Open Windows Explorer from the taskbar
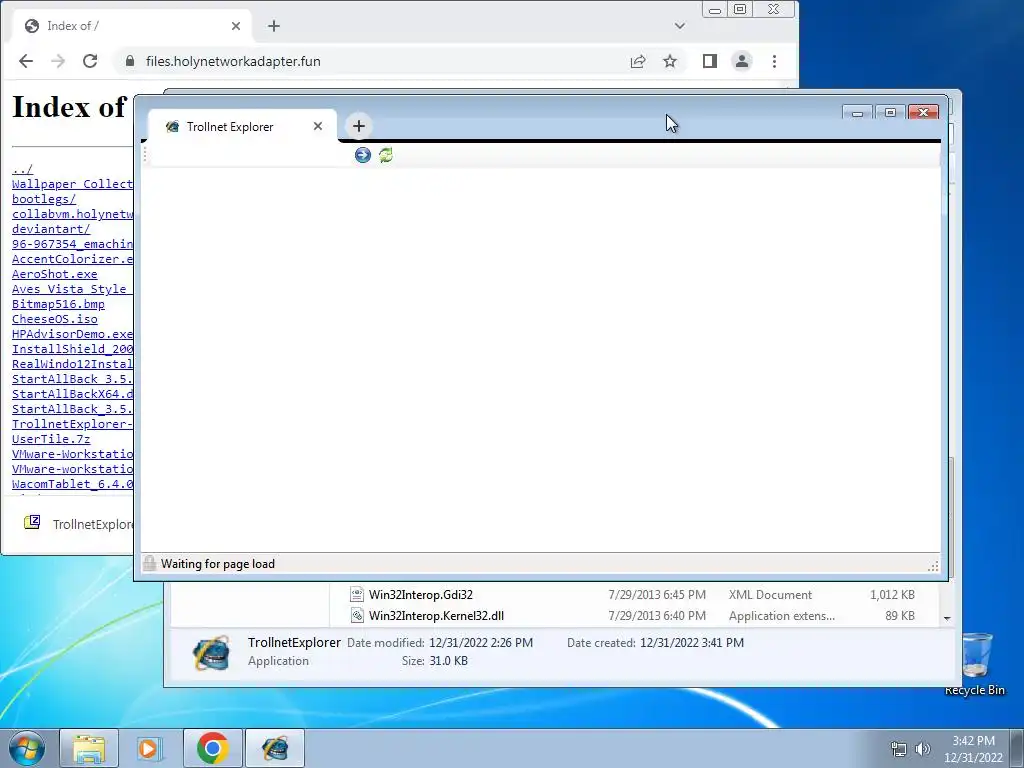The width and height of the screenshot is (1024, 768). pyautogui.click(x=89, y=748)
